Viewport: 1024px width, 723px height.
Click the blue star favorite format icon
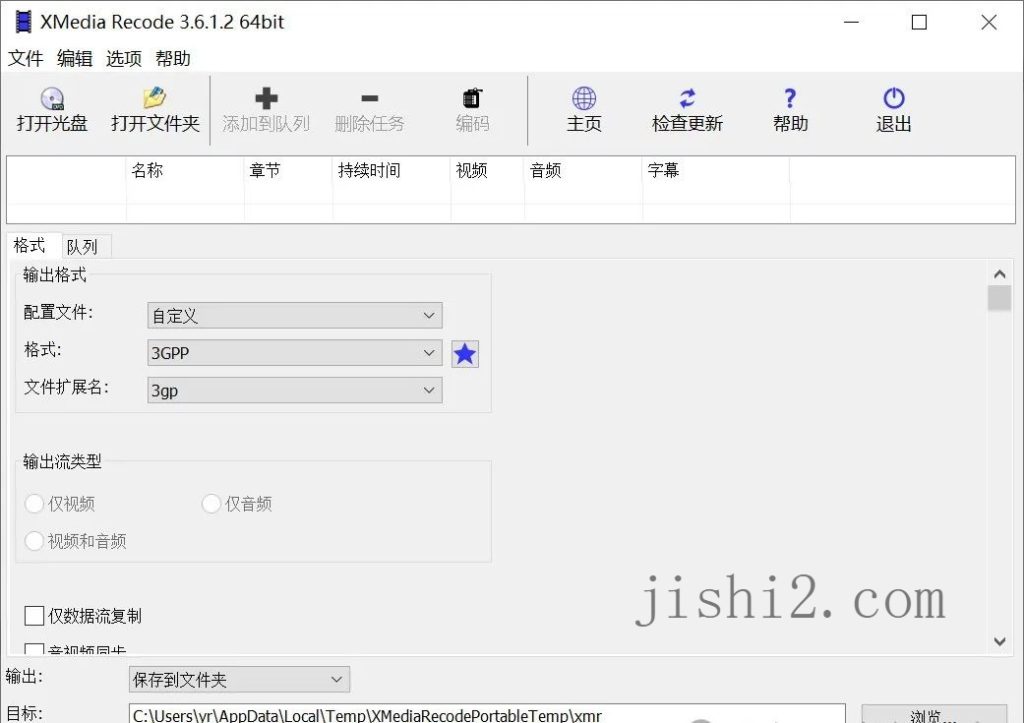click(x=465, y=354)
